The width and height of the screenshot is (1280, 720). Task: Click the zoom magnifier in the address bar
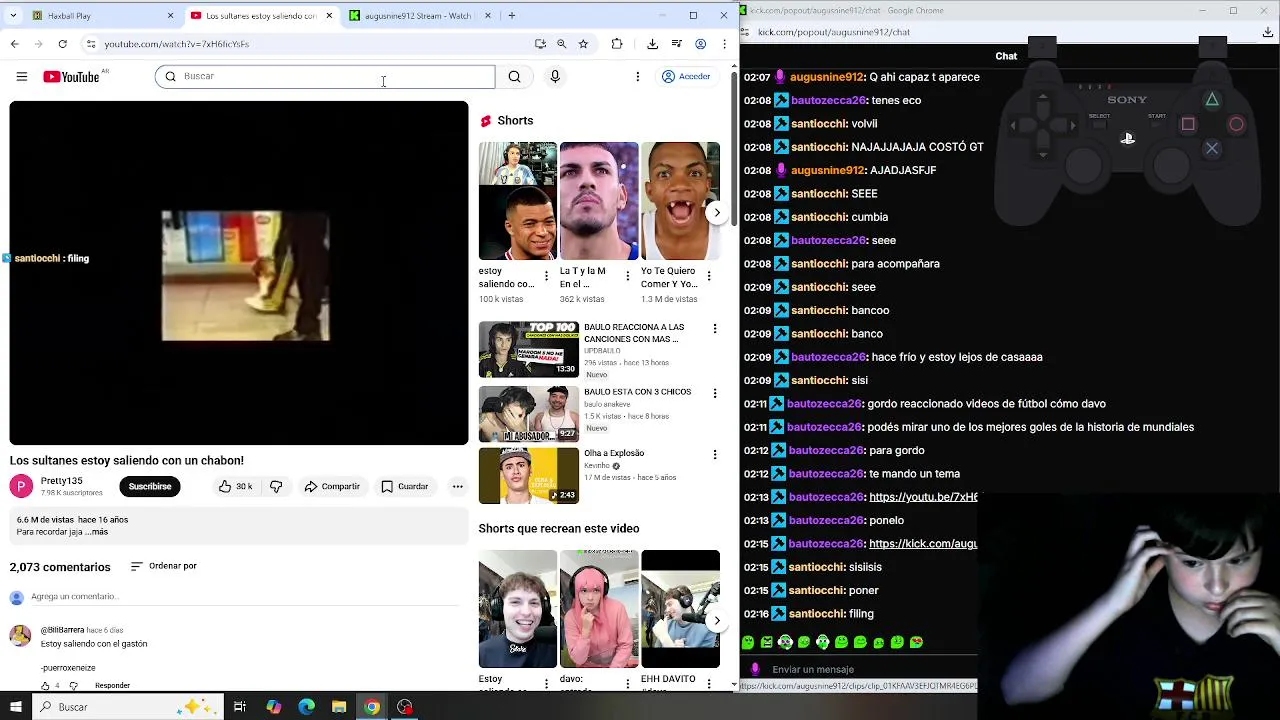tap(561, 44)
